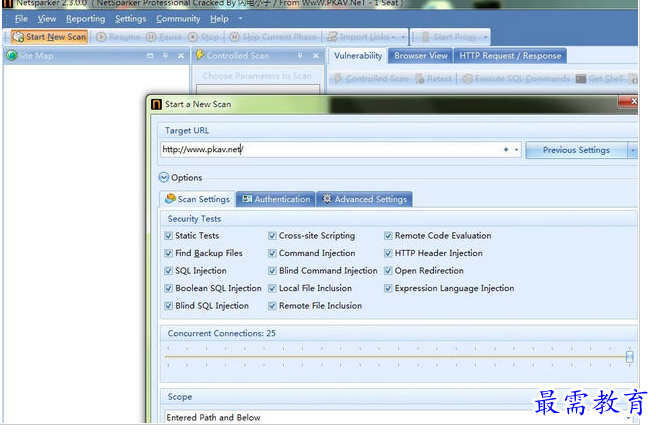This screenshot has width=656, height=434.
Task: Click Skip Current Phase in toolbar
Action: 273,37
